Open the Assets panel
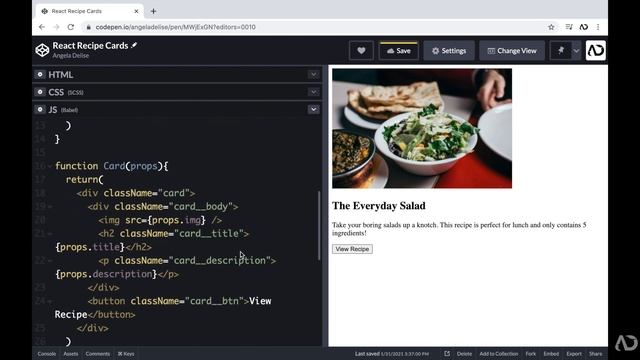Viewport: 640px width, 360px height. pos(71,354)
